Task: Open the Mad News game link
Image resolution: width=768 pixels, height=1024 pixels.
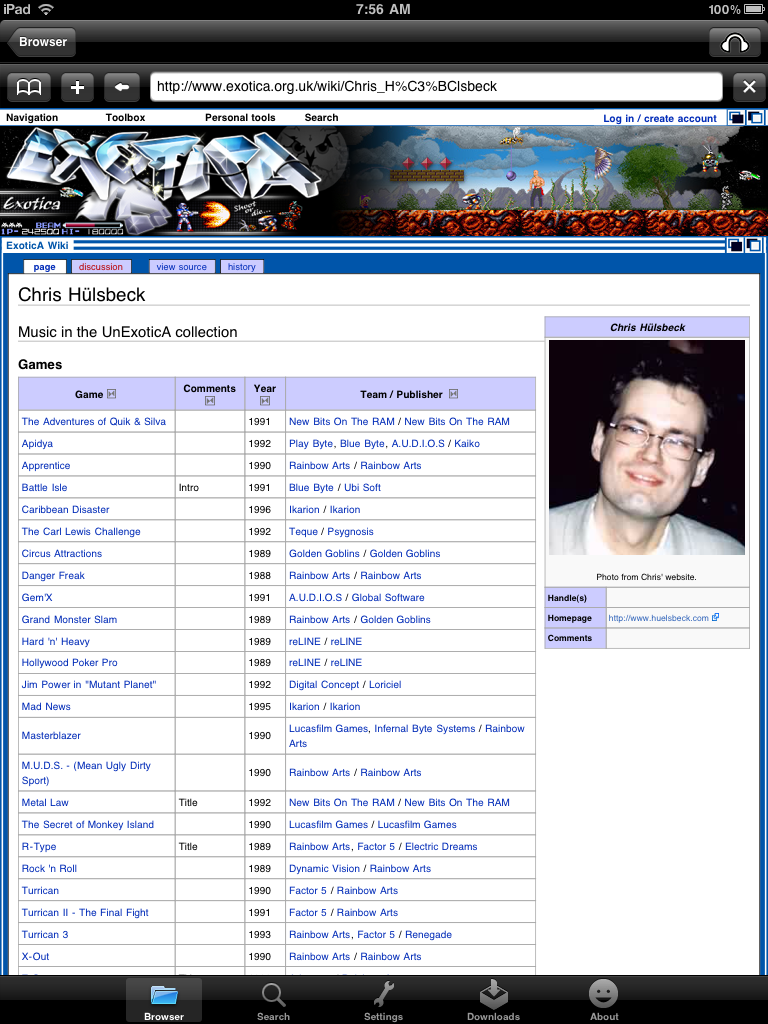Action: 46,707
